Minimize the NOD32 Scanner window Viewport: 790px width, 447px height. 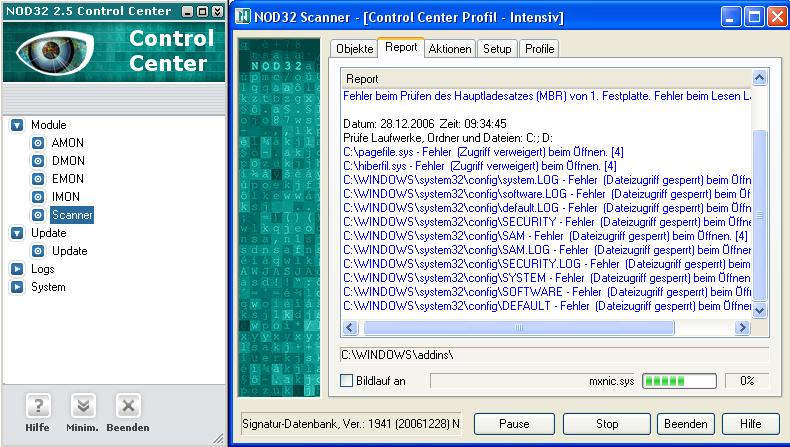pyautogui.click(x=731, y=17)
